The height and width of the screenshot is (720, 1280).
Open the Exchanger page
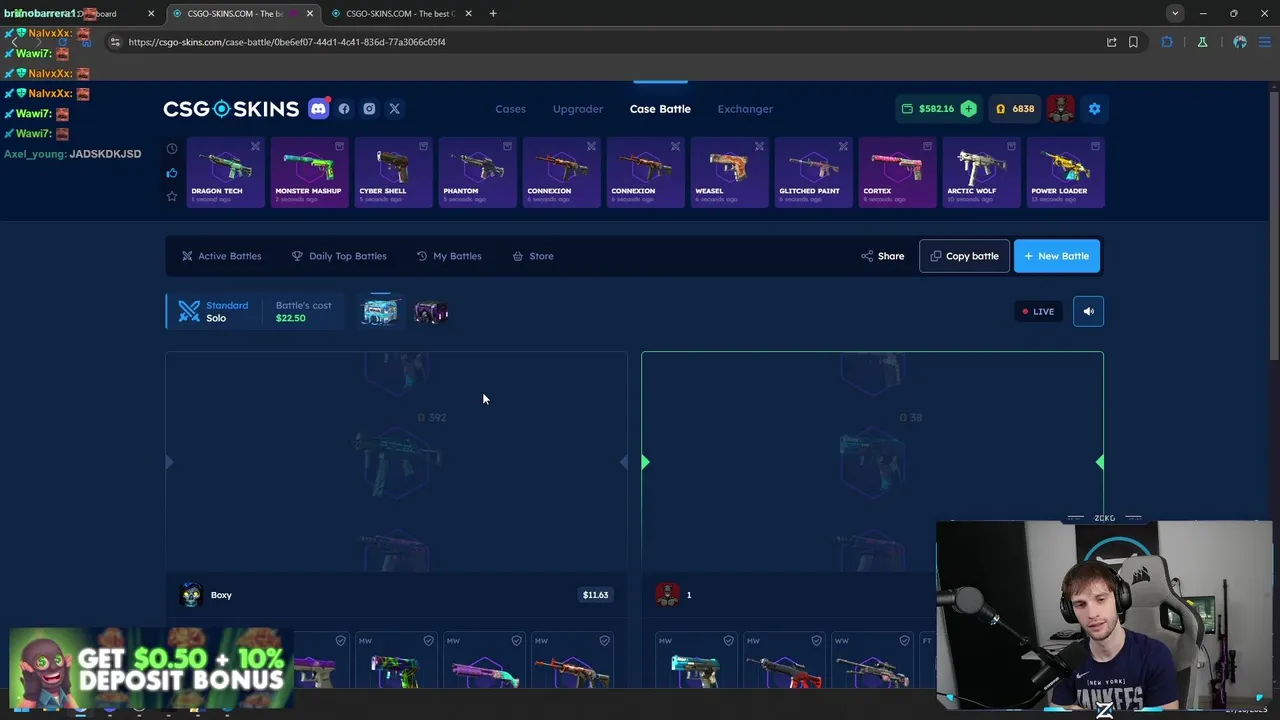click(x=745, y=109)
